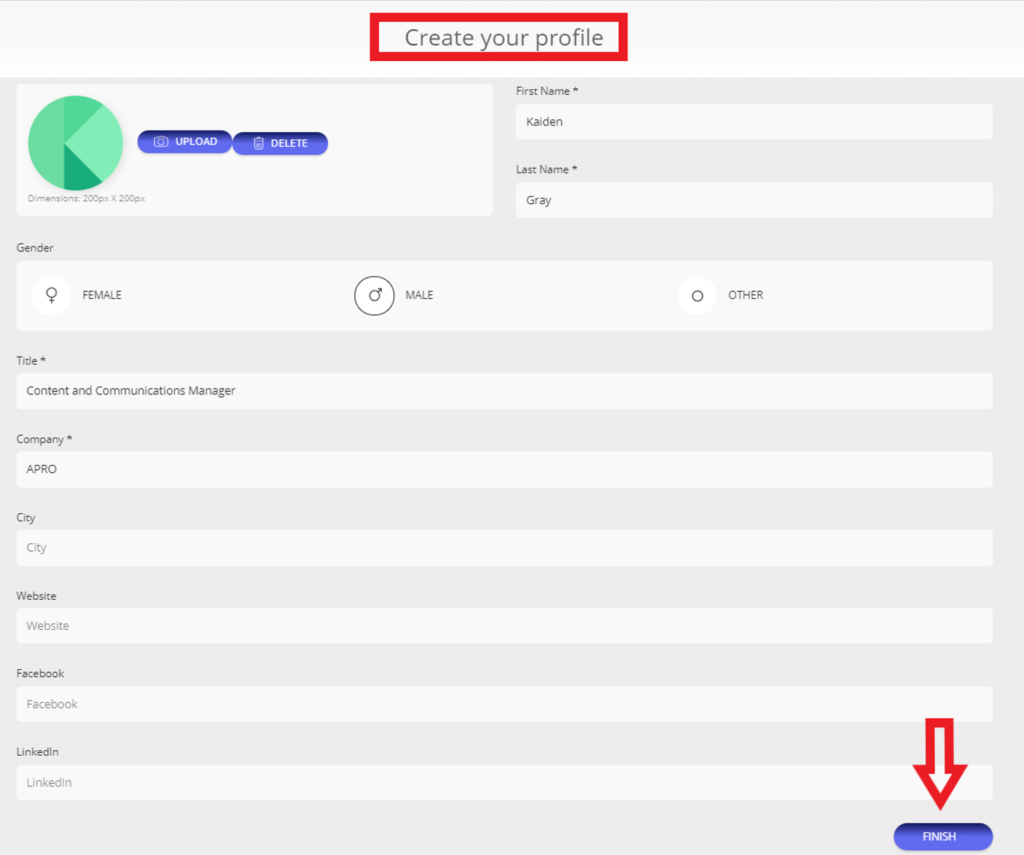Click the 'Company *' label
The height and width of the screenshot is (855, 1024).
pos(44,439)
